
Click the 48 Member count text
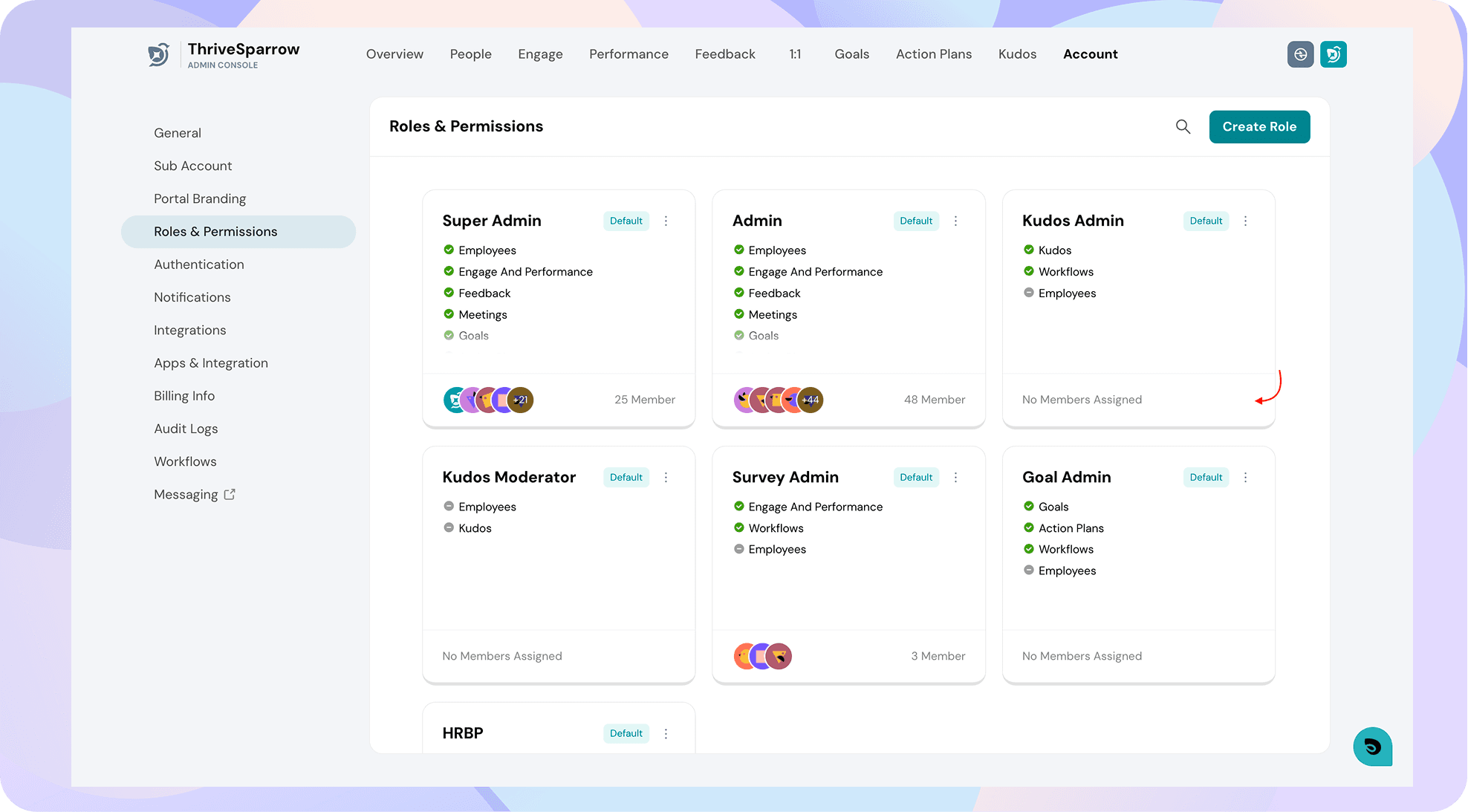(x=935, y=400)
